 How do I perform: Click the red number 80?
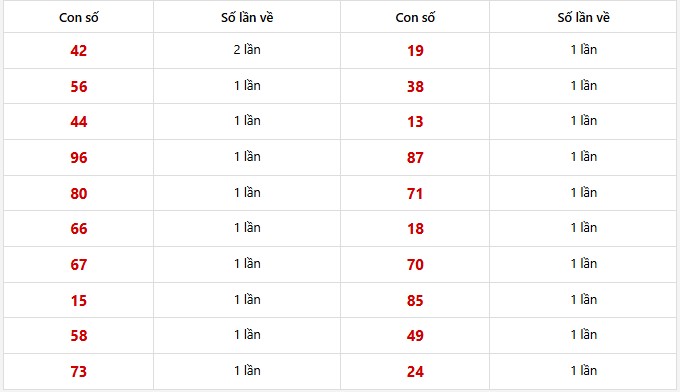click(x=78, y=193)
